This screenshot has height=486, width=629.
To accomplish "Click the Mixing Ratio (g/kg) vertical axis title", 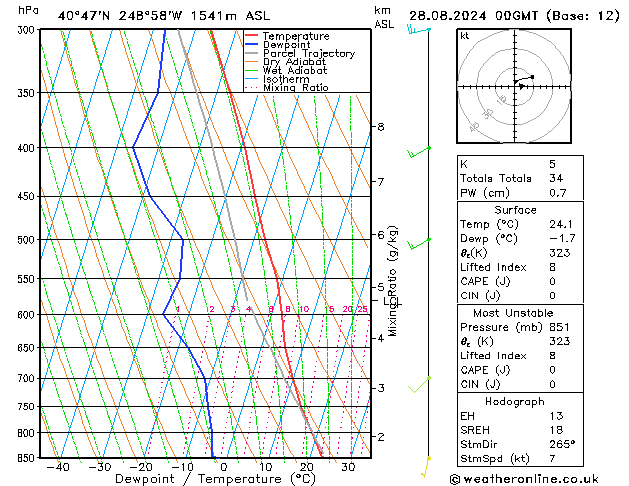I will coord(393,281).
